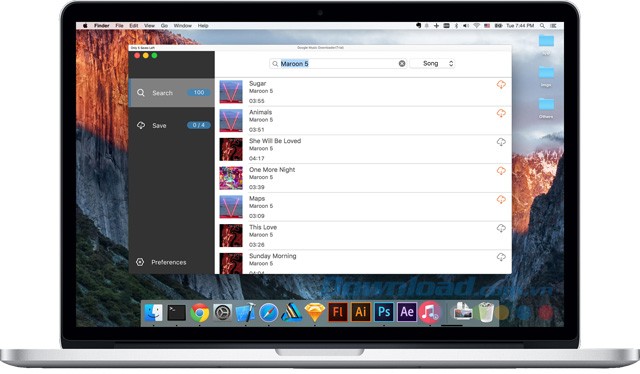Viewport: 640px width, 374px height.
Task: Download This Love with its cloud icon
Action: [x=501, y=228]
